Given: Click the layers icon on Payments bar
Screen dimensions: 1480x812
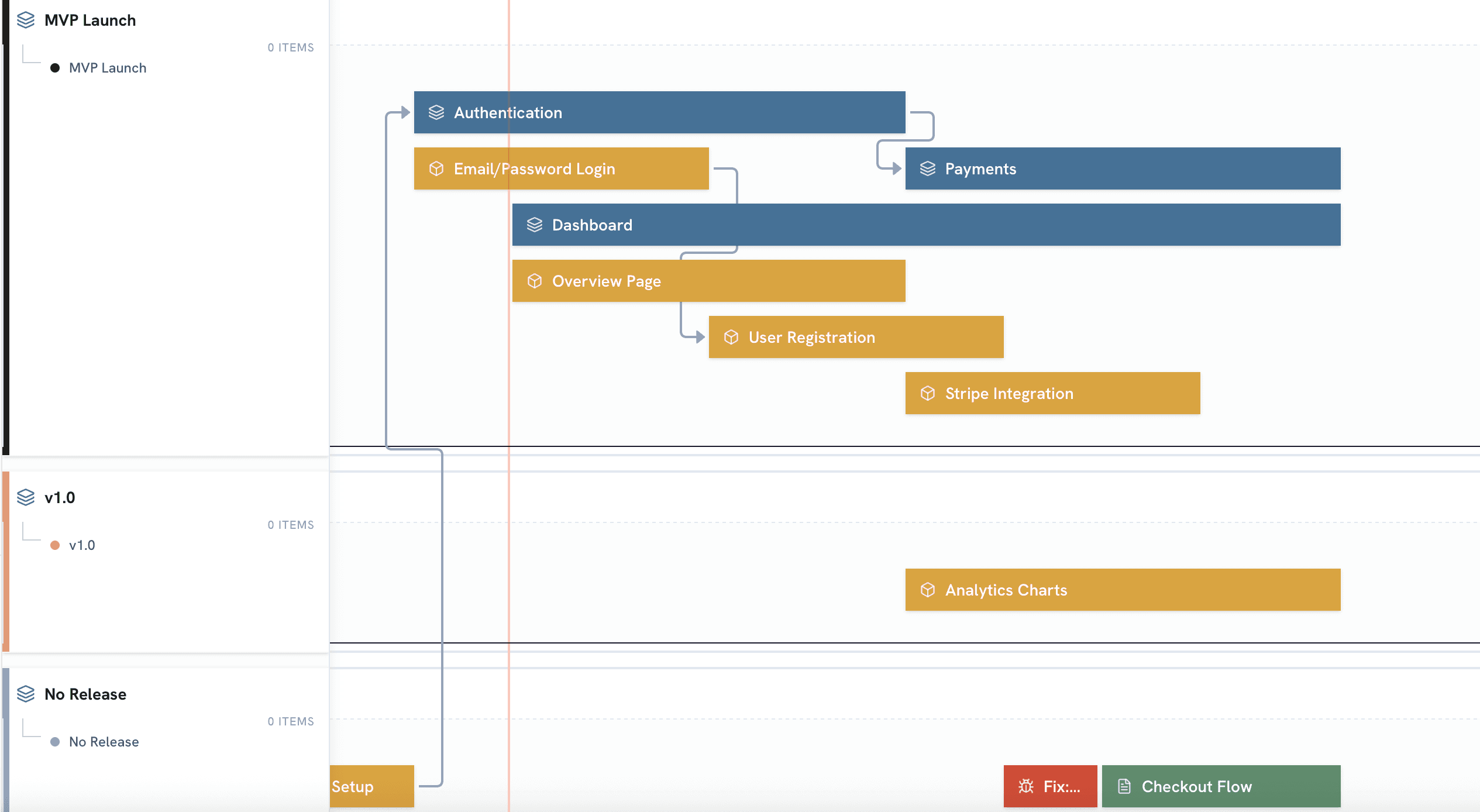Looking at the screenshot, I should (x=928, y=168).
